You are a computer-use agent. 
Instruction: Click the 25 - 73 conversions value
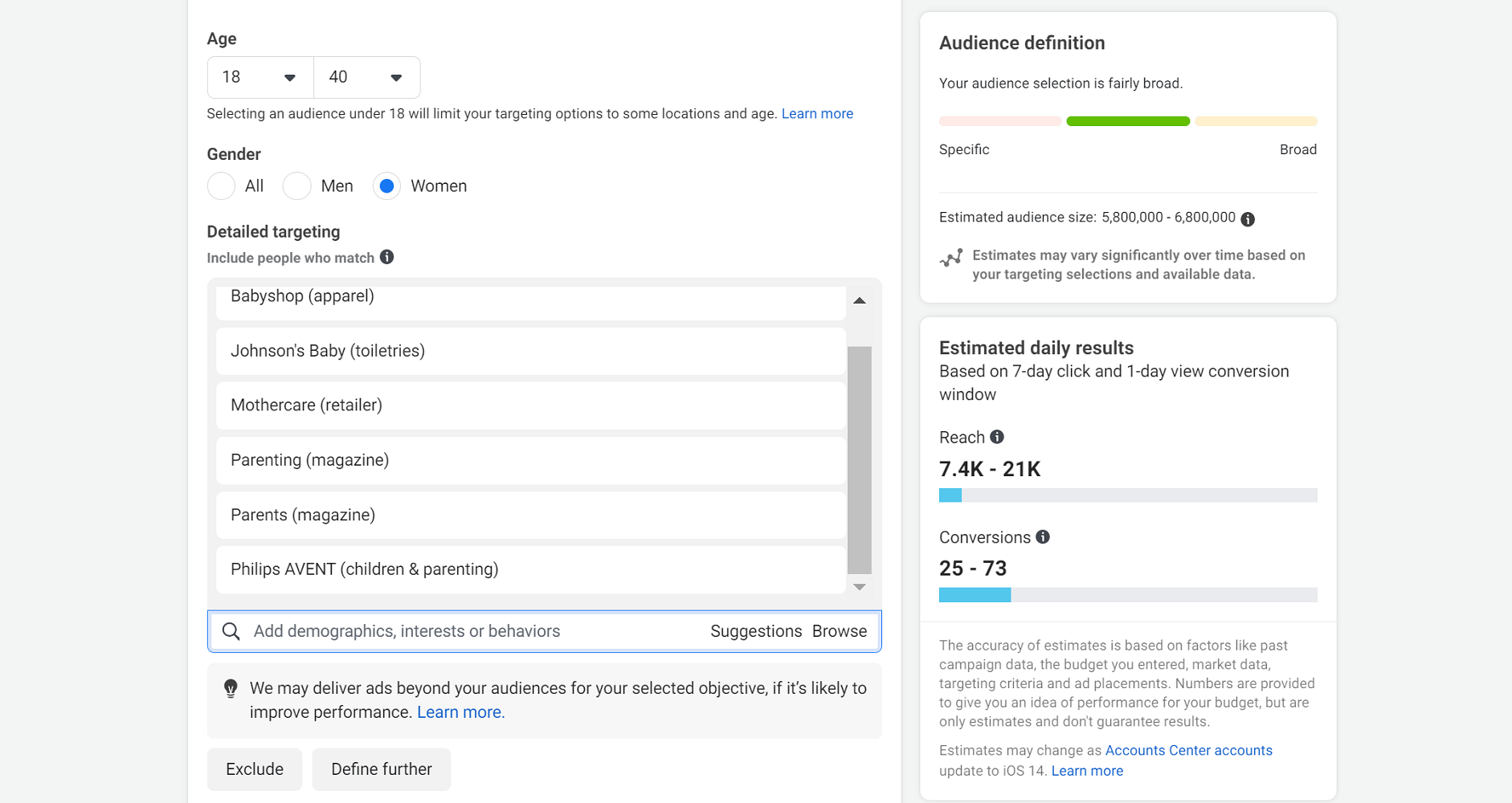973,569
